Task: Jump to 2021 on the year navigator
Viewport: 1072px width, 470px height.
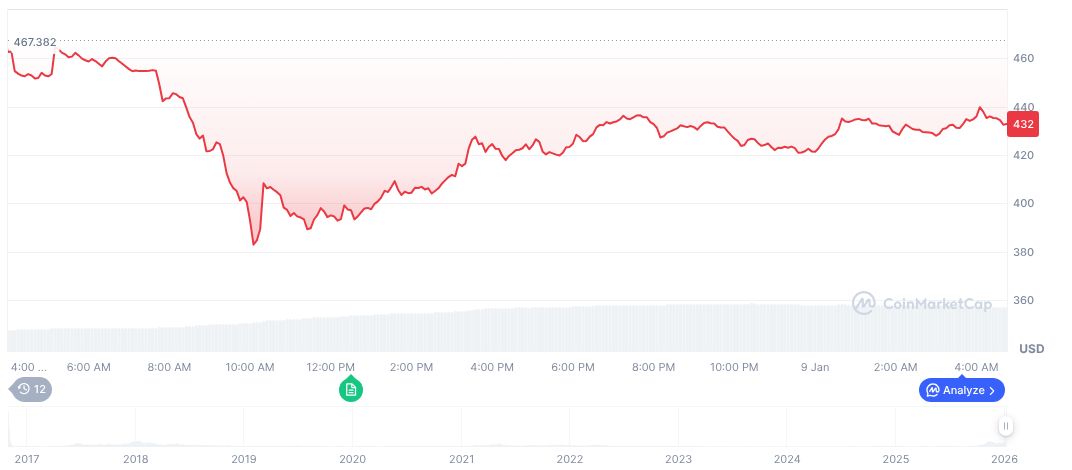Action: click(x=461, y=460)
